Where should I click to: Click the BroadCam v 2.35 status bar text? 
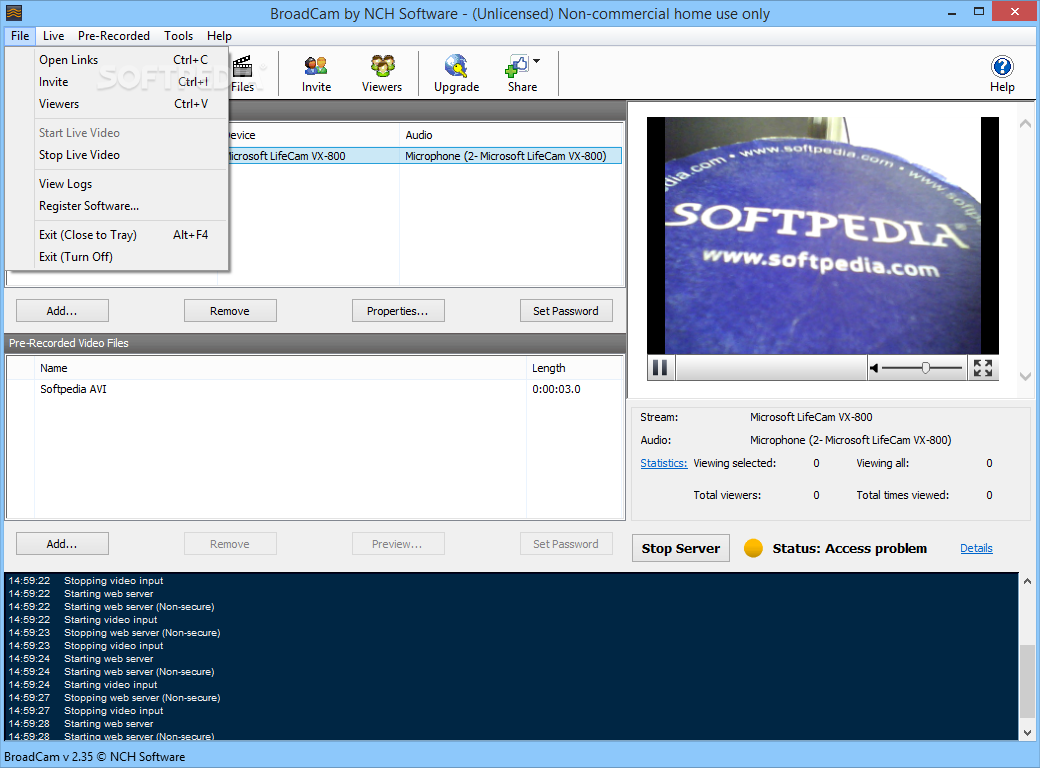pyautogui.click(x=95, y=757)
